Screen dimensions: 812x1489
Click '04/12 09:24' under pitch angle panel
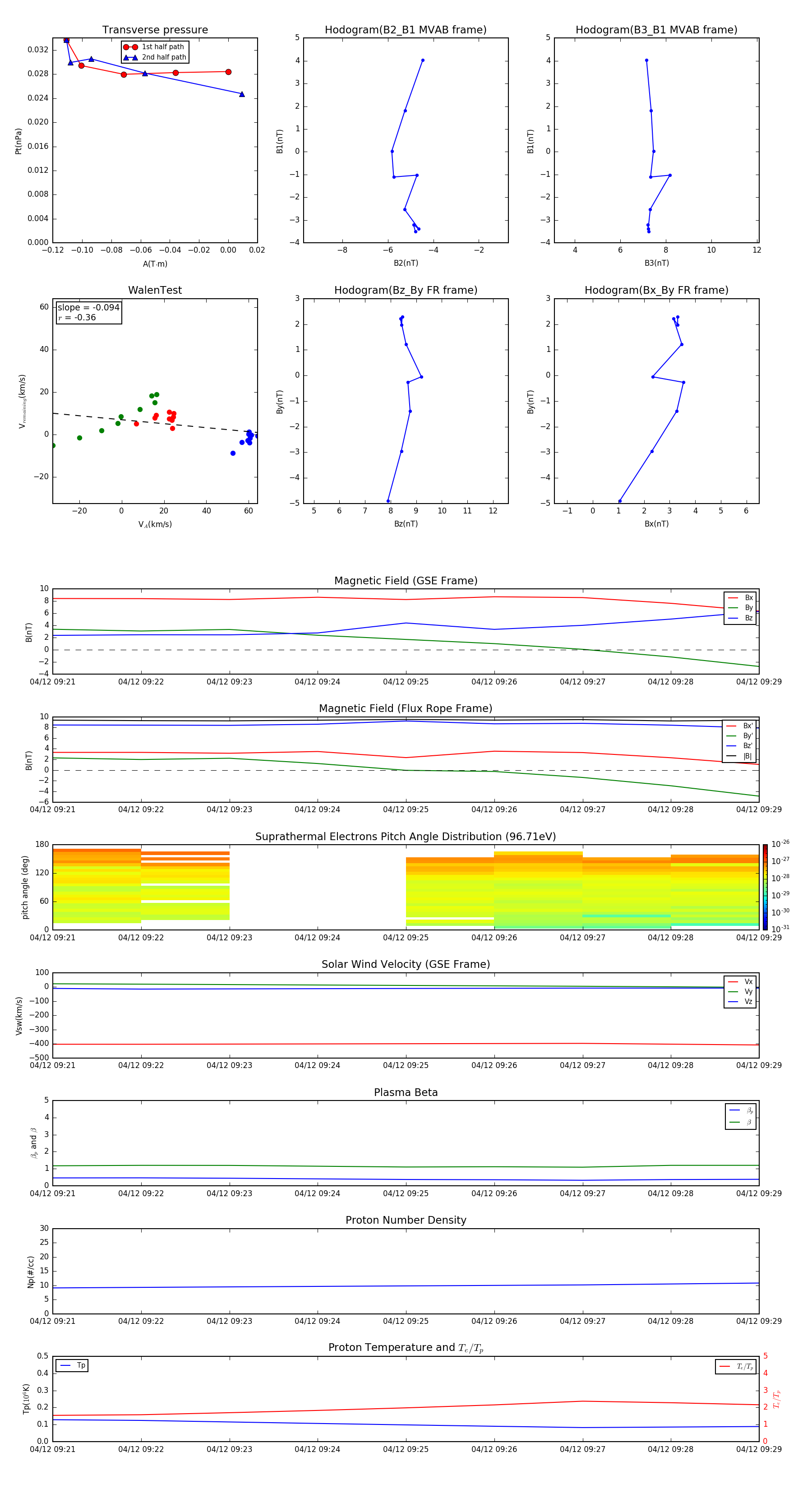pos(317,938)
